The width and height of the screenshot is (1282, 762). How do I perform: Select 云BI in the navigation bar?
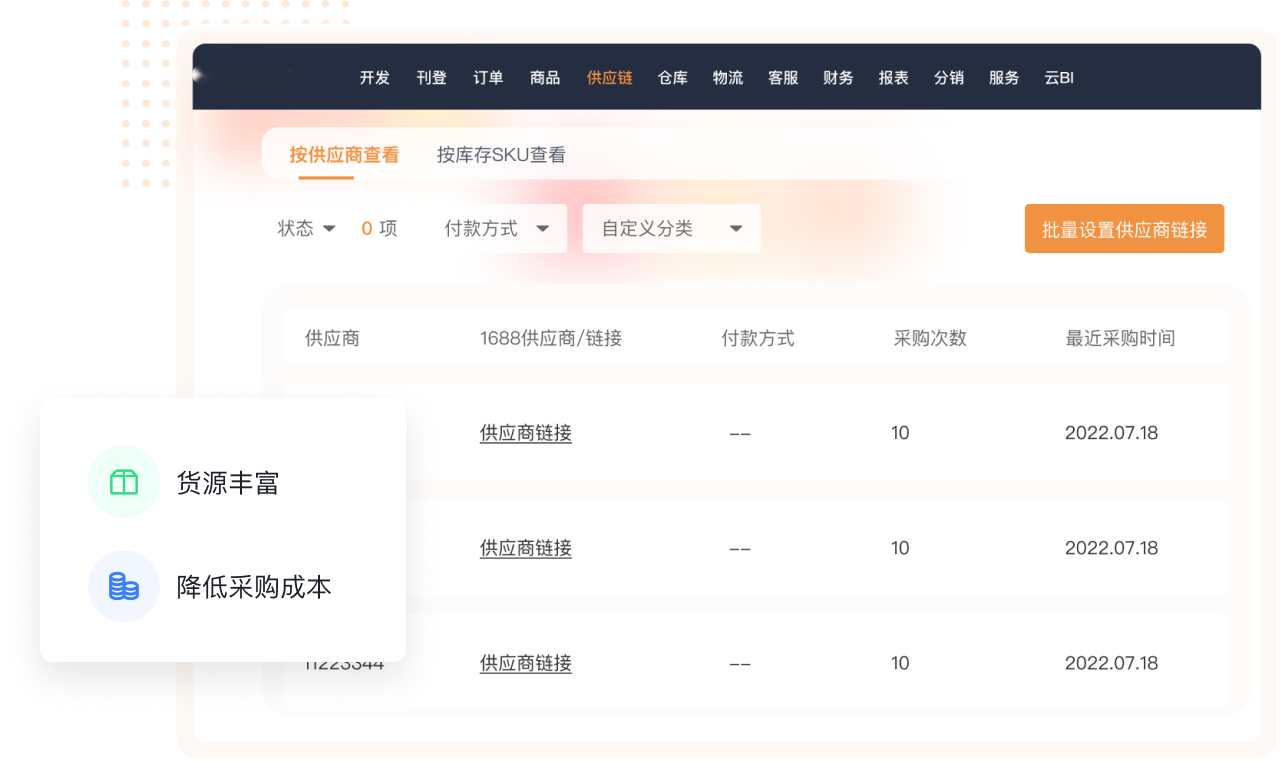point(1059,78)
